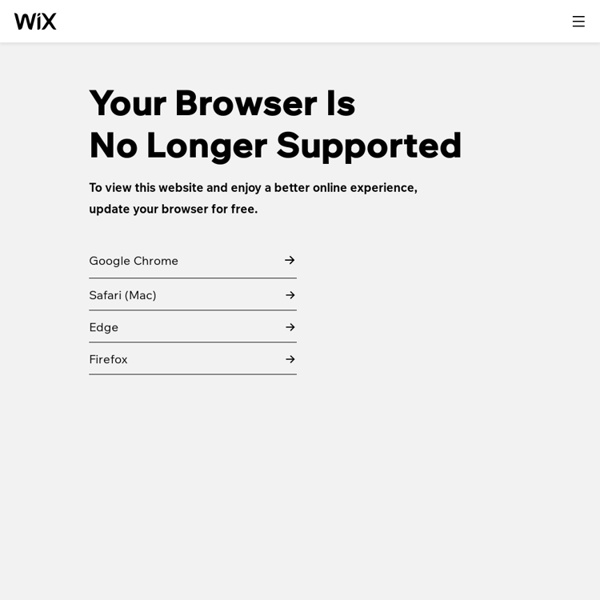Image resolution: width=600 pixels, height=600 pixels.
Task: Click the "To view this website" sentence
Action: tap(253, 188)
